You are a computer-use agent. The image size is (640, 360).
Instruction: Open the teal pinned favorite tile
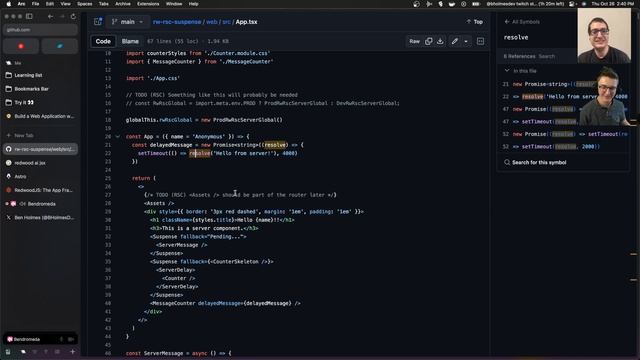tap(60, 46)
